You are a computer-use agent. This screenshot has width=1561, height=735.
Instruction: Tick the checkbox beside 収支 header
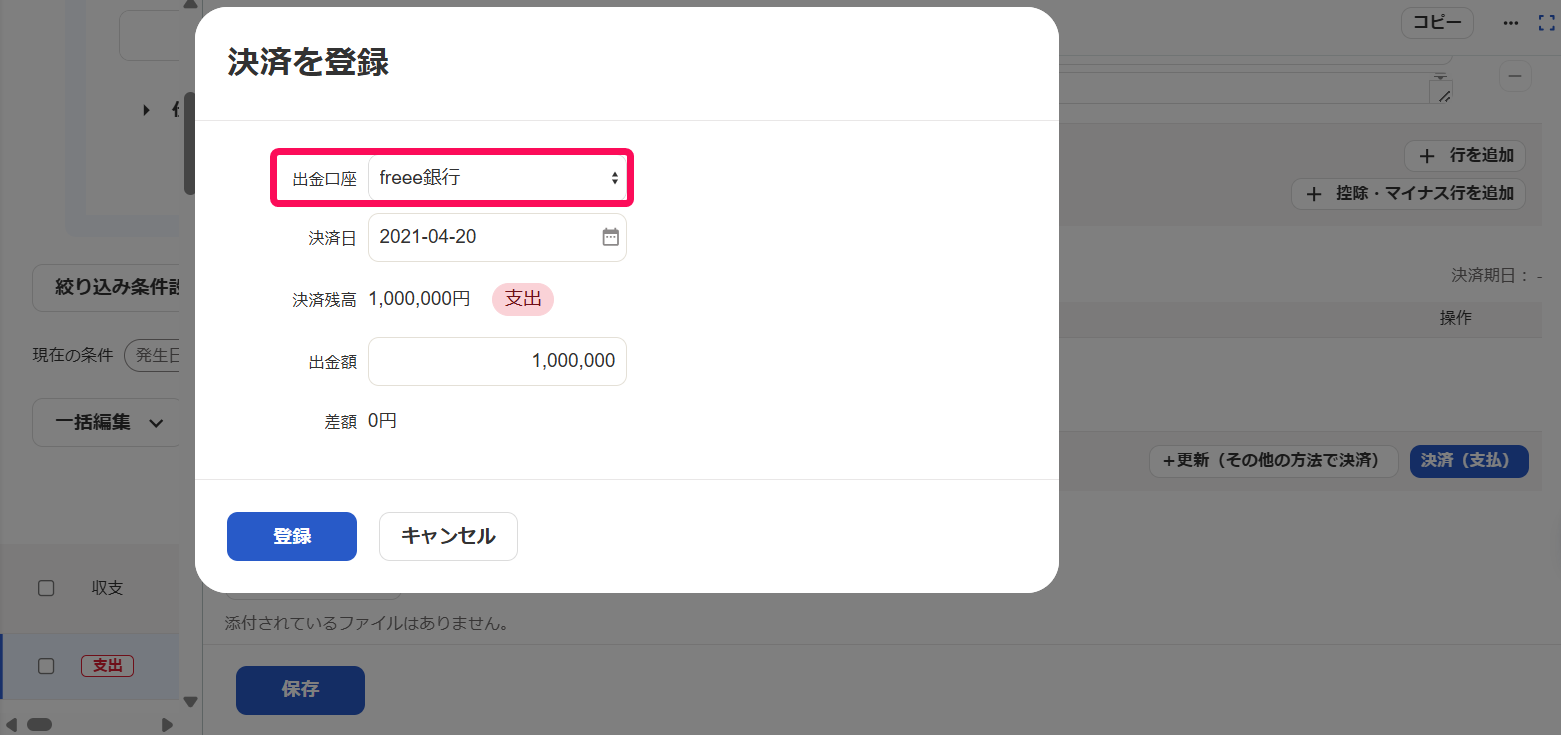click(x=46, y=588)
